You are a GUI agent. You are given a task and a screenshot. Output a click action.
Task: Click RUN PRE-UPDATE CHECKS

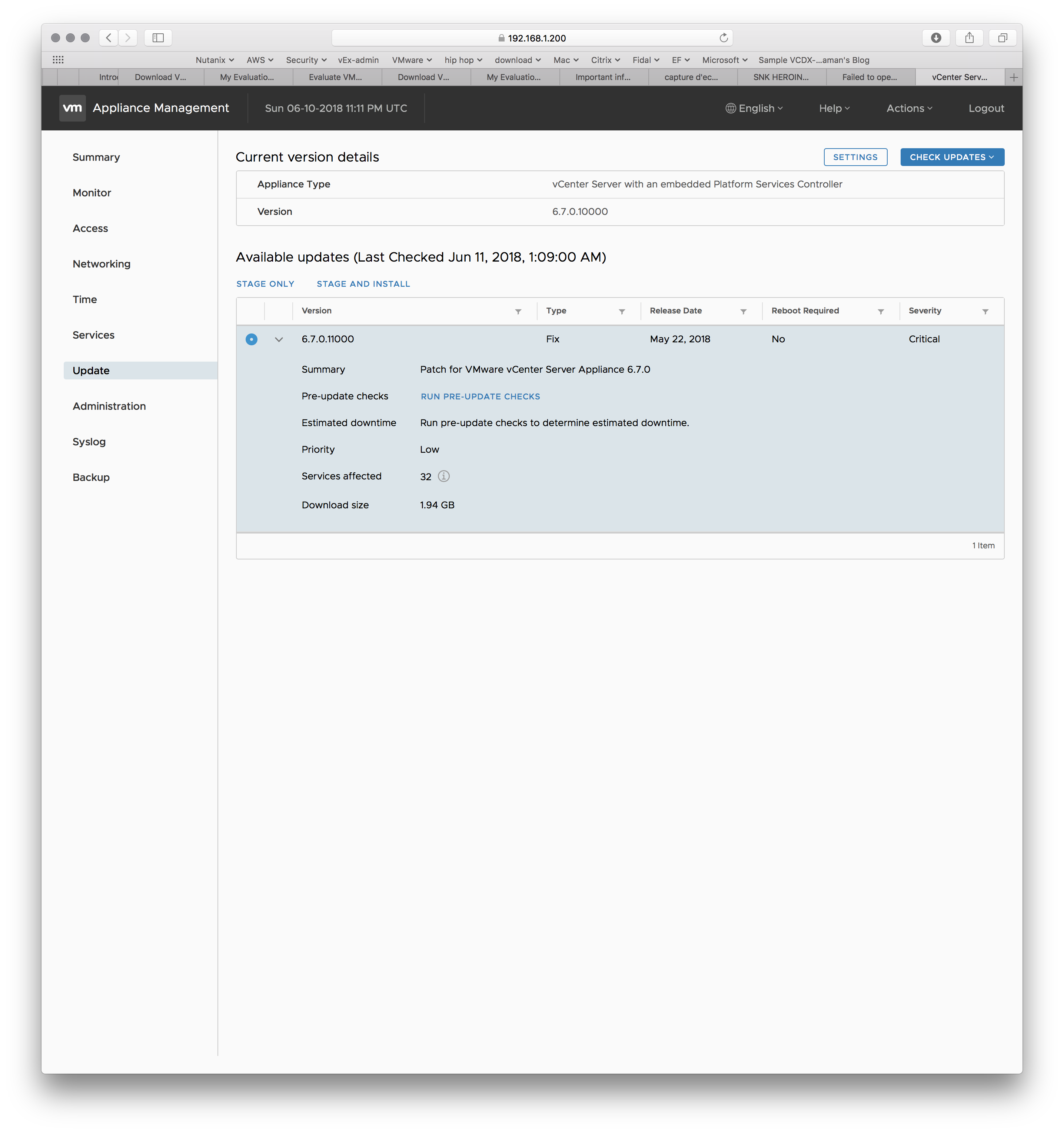(480, 397)
